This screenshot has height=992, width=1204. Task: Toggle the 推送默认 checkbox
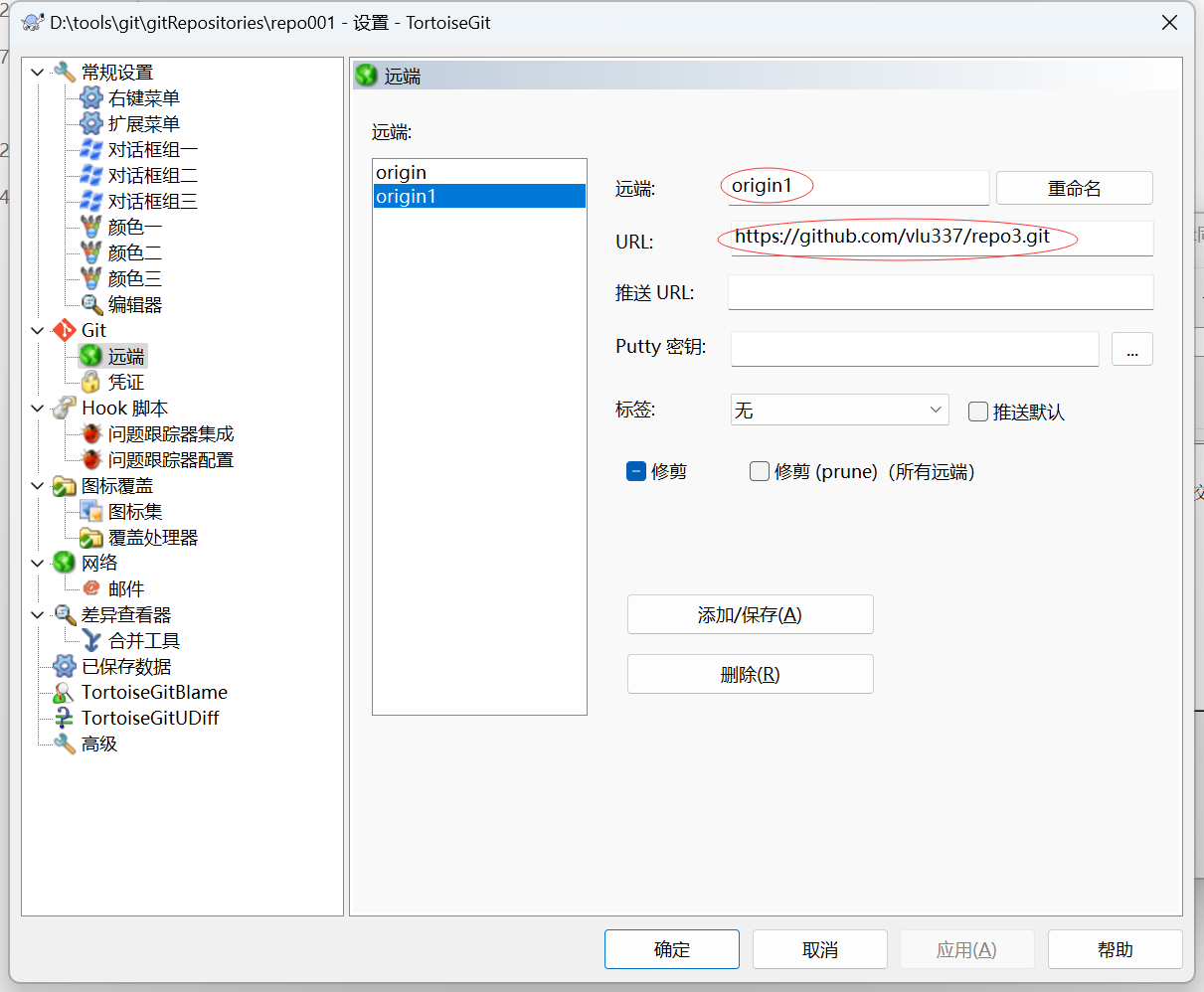click(x=978, y=412)
